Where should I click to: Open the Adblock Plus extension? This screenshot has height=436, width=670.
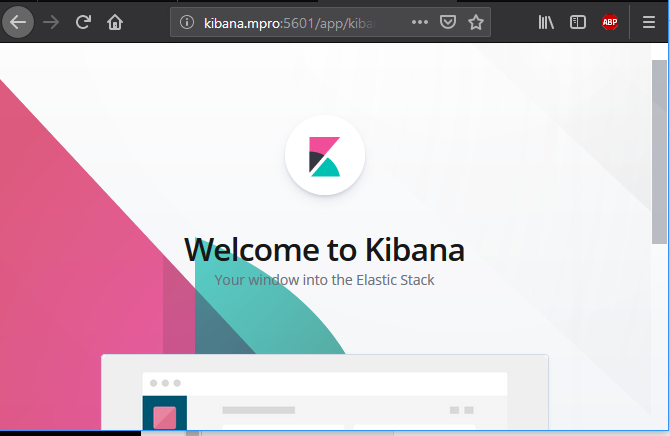coord(610,22)
